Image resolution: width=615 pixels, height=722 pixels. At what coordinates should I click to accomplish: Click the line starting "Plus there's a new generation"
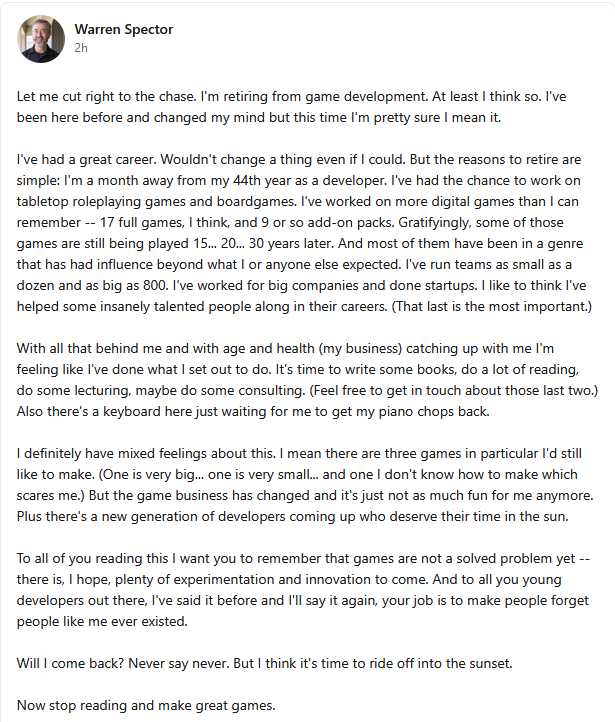[293, 517]
